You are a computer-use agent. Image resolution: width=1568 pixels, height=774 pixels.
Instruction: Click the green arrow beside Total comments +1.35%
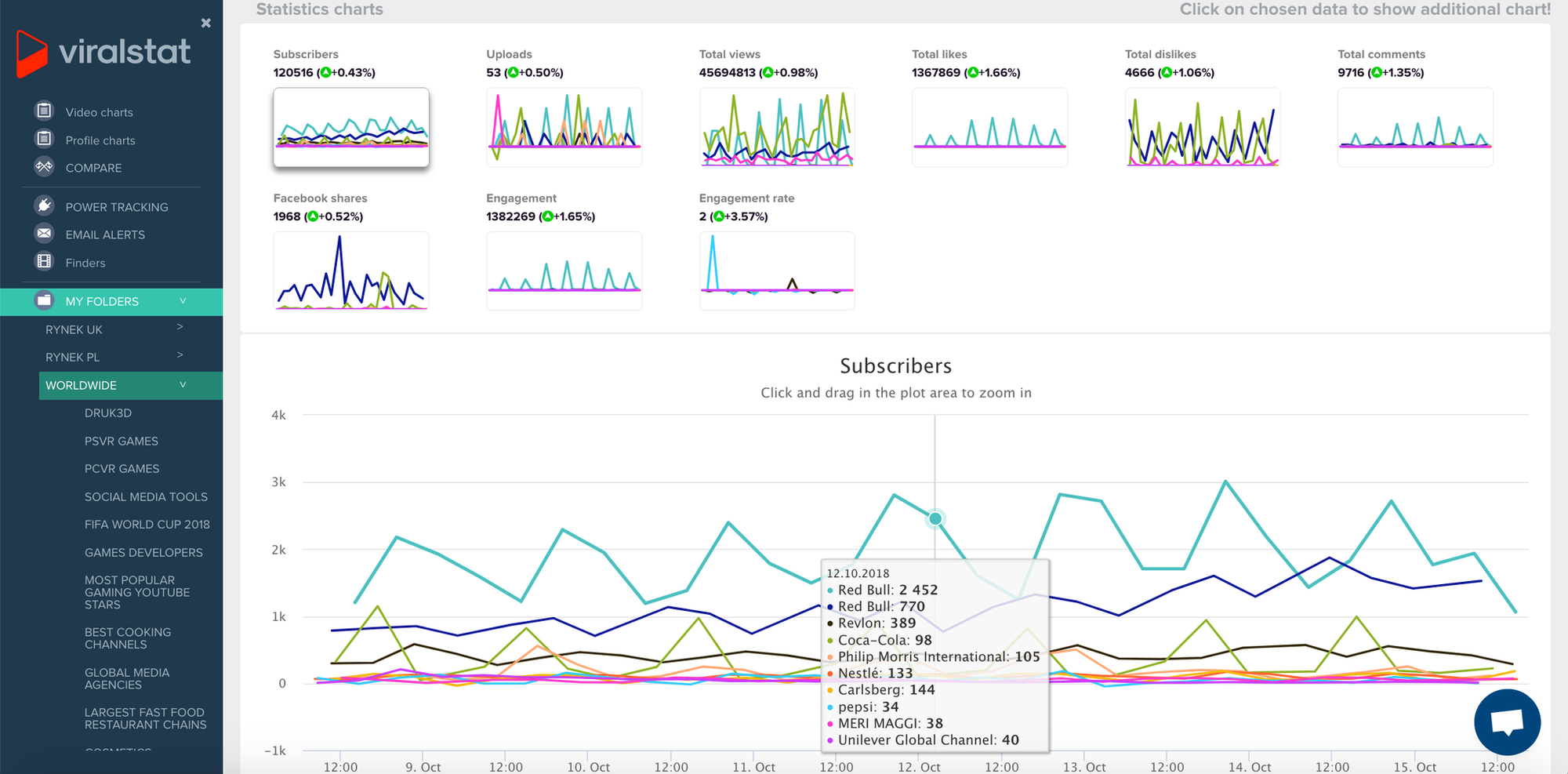tap(1375, 73)
